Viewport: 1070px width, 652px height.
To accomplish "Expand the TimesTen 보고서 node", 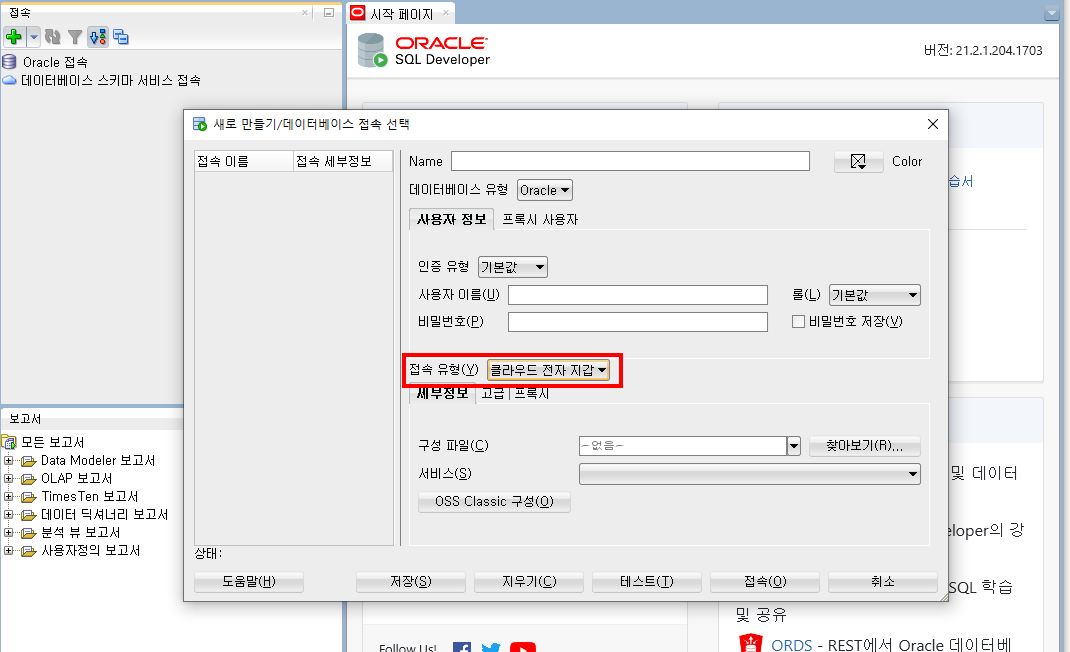I will coord(8,496).
